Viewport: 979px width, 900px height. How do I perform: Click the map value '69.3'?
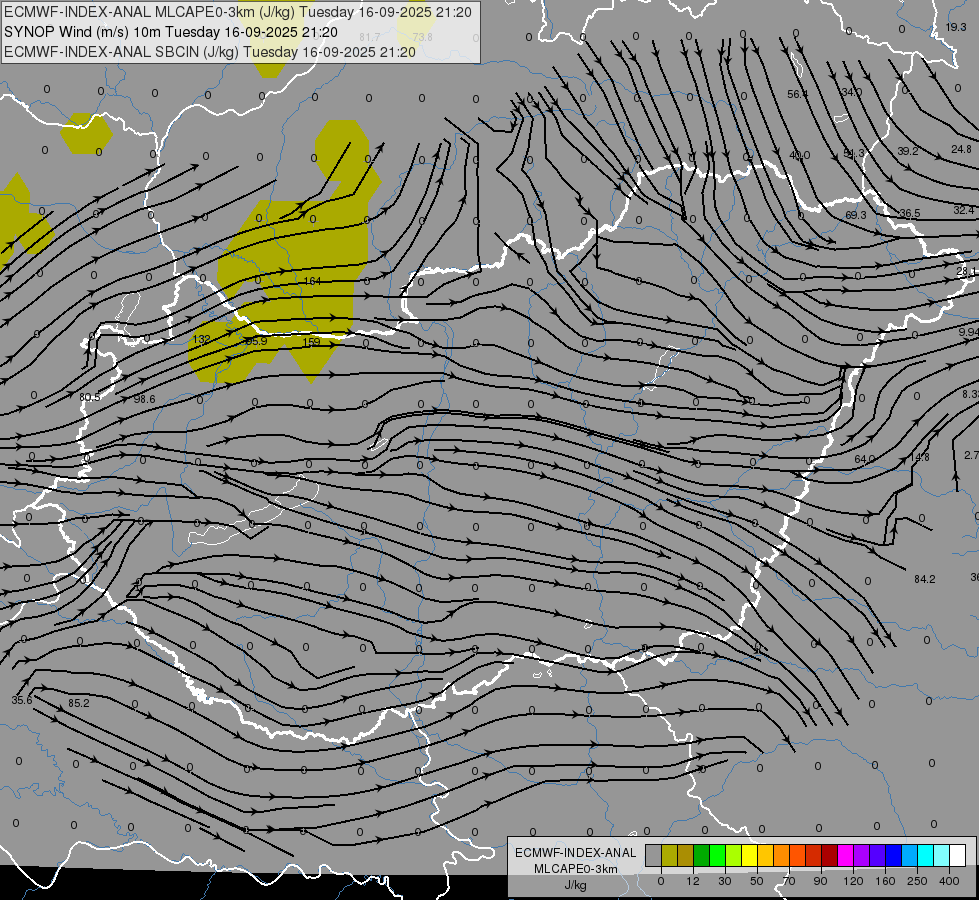[x=855, y=215]
